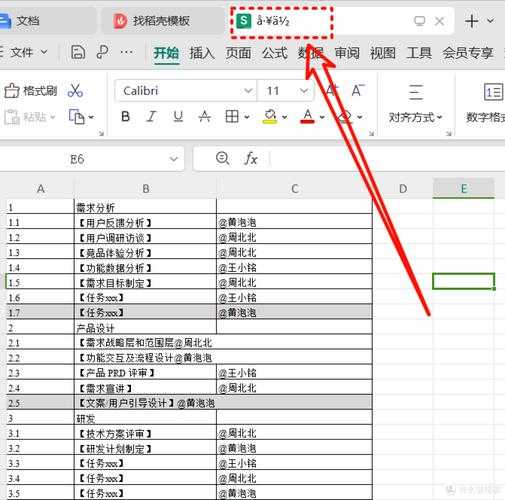Toggle Strikethrough formatting

205,117
